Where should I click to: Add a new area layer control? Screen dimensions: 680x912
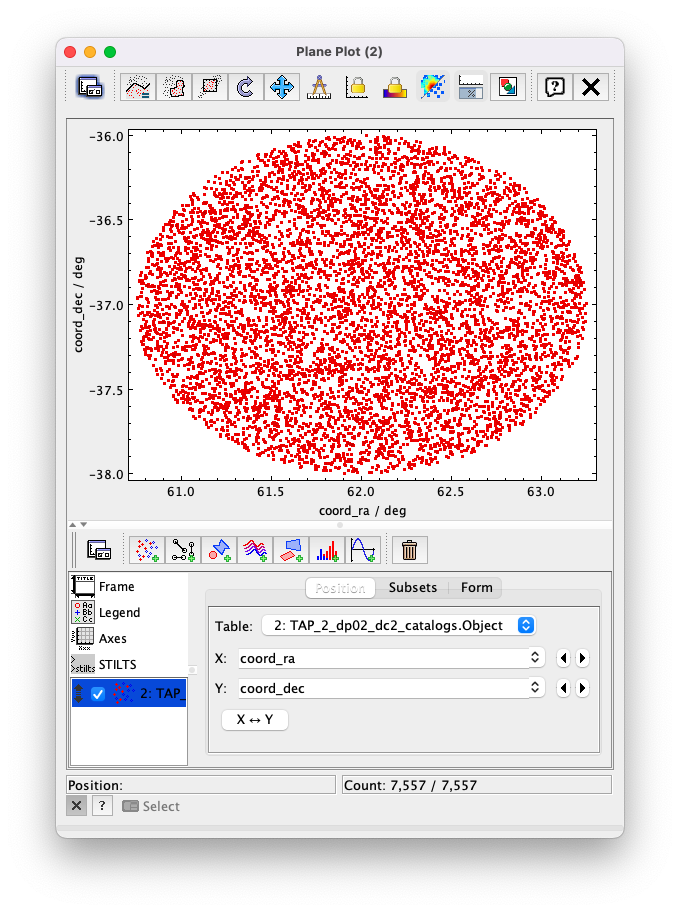pos(291,550)
